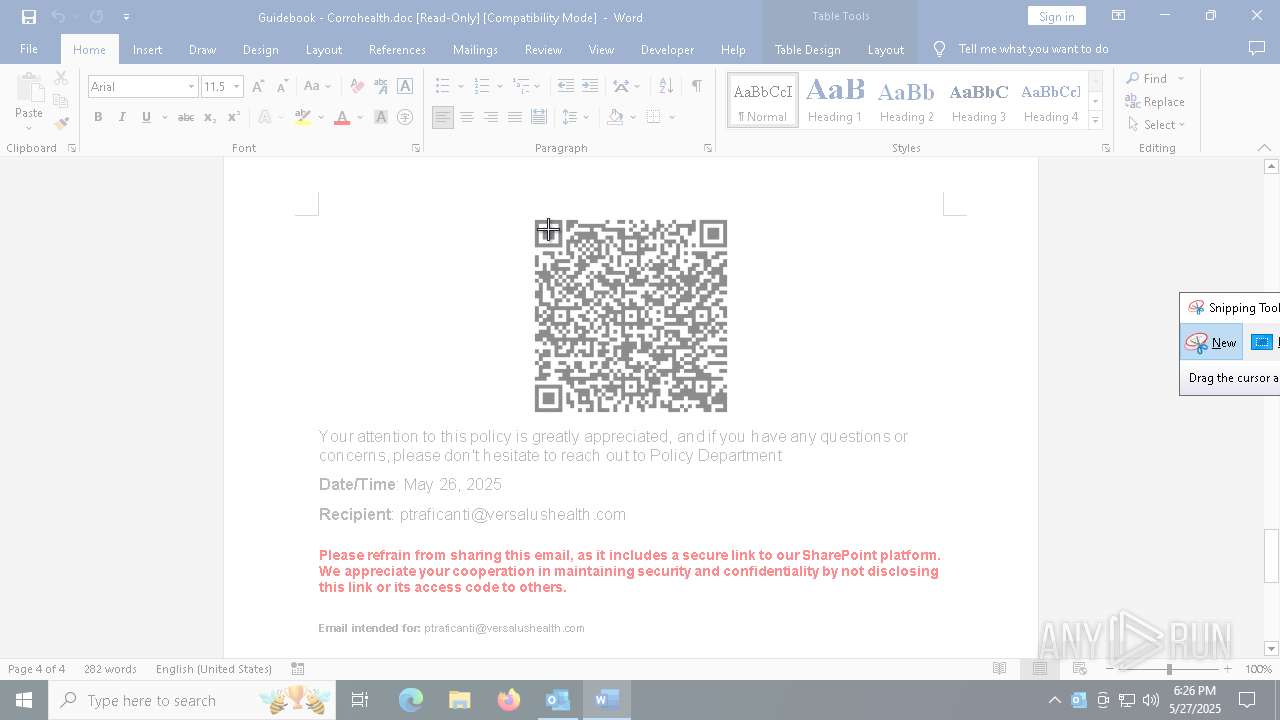Toggle Superscript formatting
The width and height of the screenshot is (1280, 720).
(234, 117)
